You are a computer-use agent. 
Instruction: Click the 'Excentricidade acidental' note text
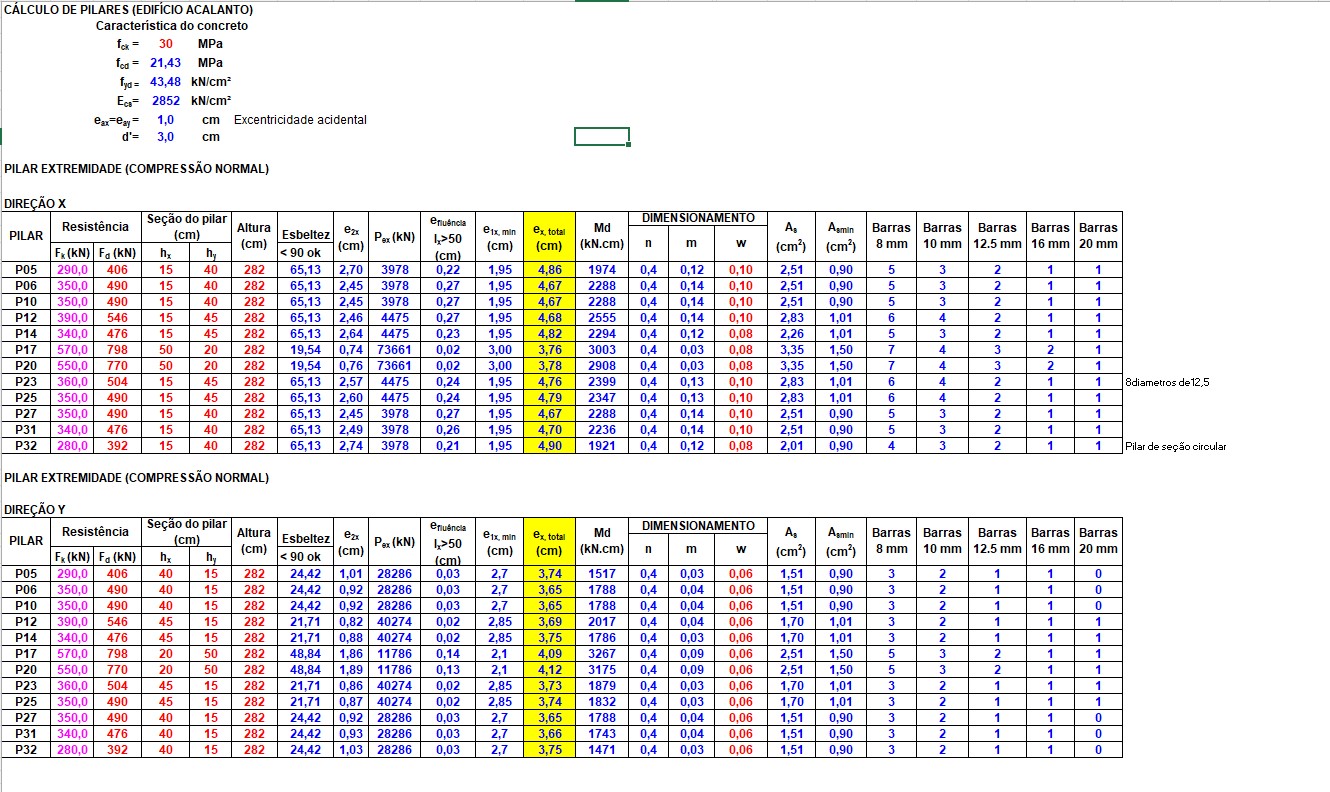(300, 119)
